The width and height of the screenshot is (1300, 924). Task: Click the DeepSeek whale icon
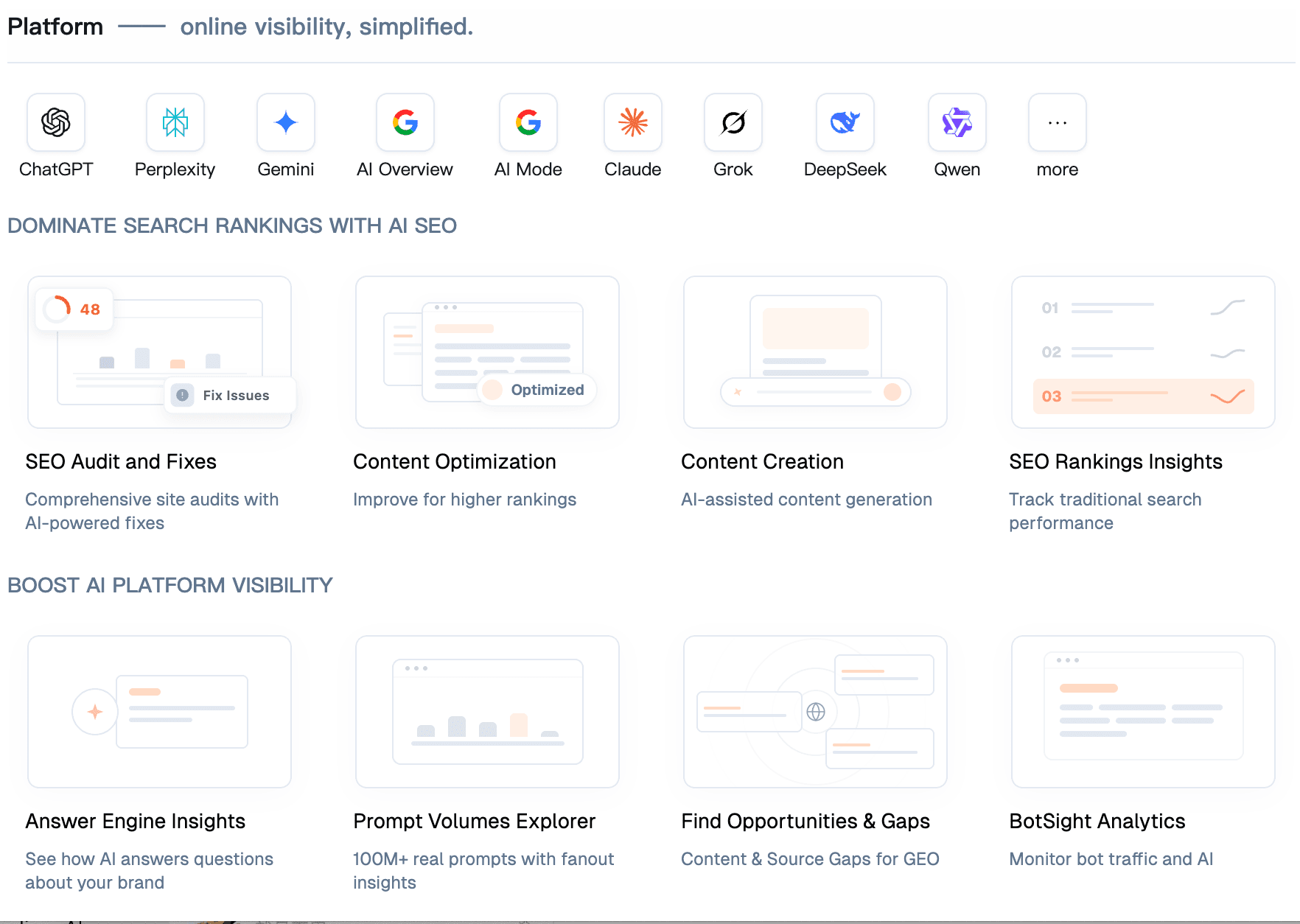pyautogui.click(x=845, y=122)
